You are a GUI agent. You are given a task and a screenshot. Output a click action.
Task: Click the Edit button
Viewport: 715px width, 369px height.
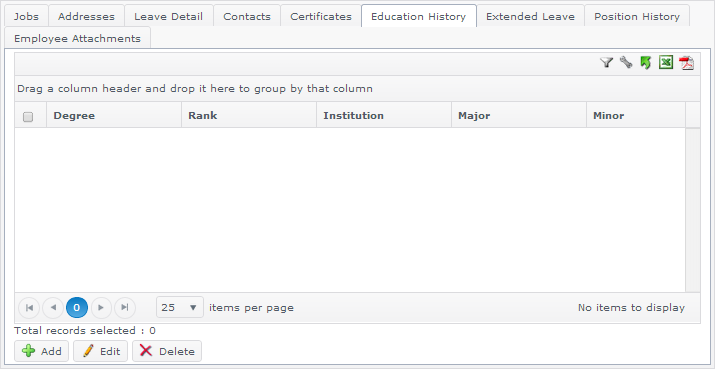coord(100,351)
